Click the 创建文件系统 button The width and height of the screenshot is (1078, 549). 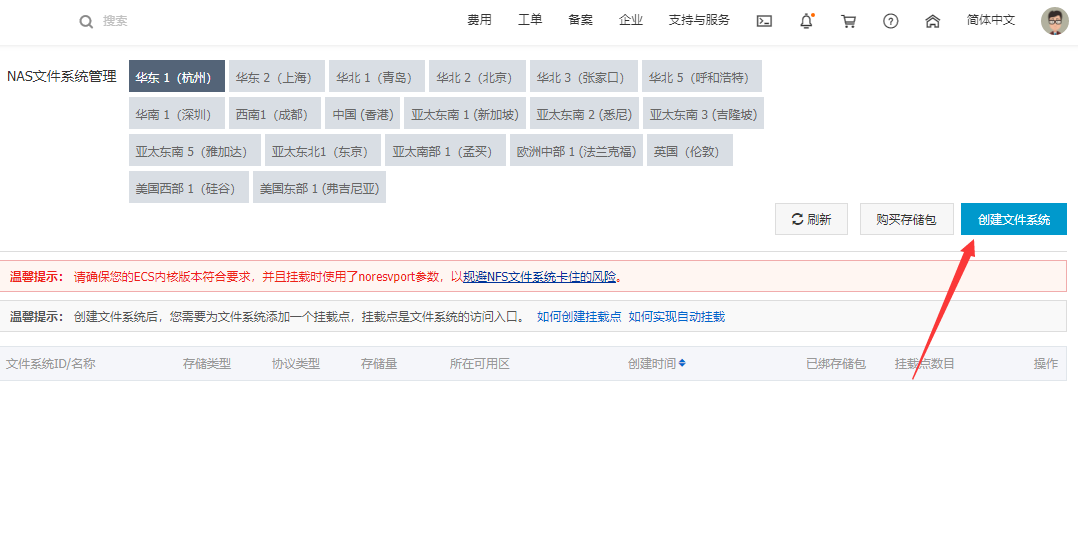pos(1014,219)
